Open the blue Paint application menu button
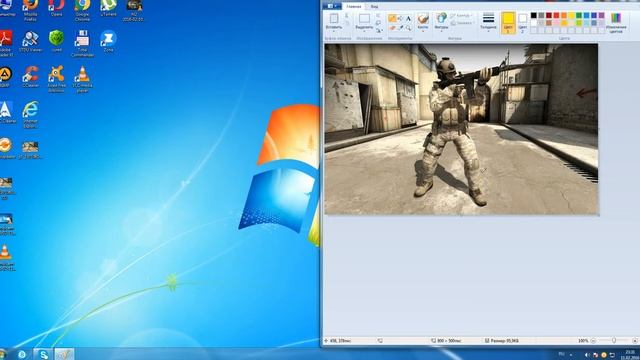The width and height of the screenshot is (640, 360). click(331, 6)
